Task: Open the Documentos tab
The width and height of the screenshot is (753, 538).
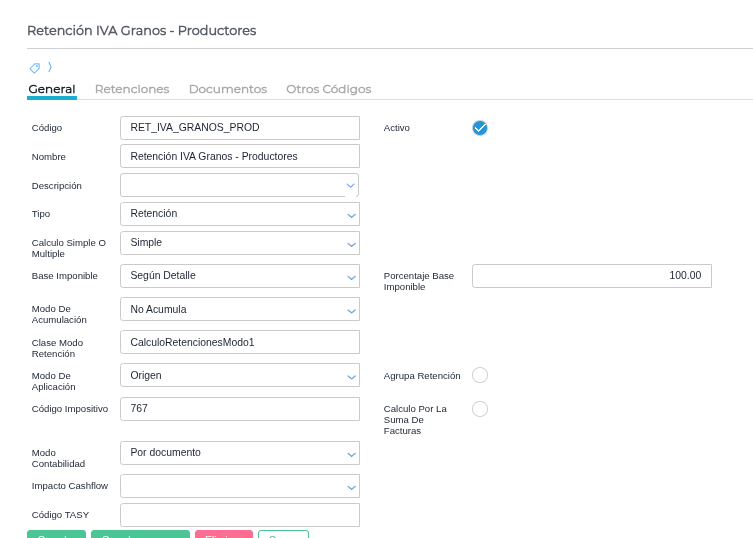Action: tap(228, 89)
